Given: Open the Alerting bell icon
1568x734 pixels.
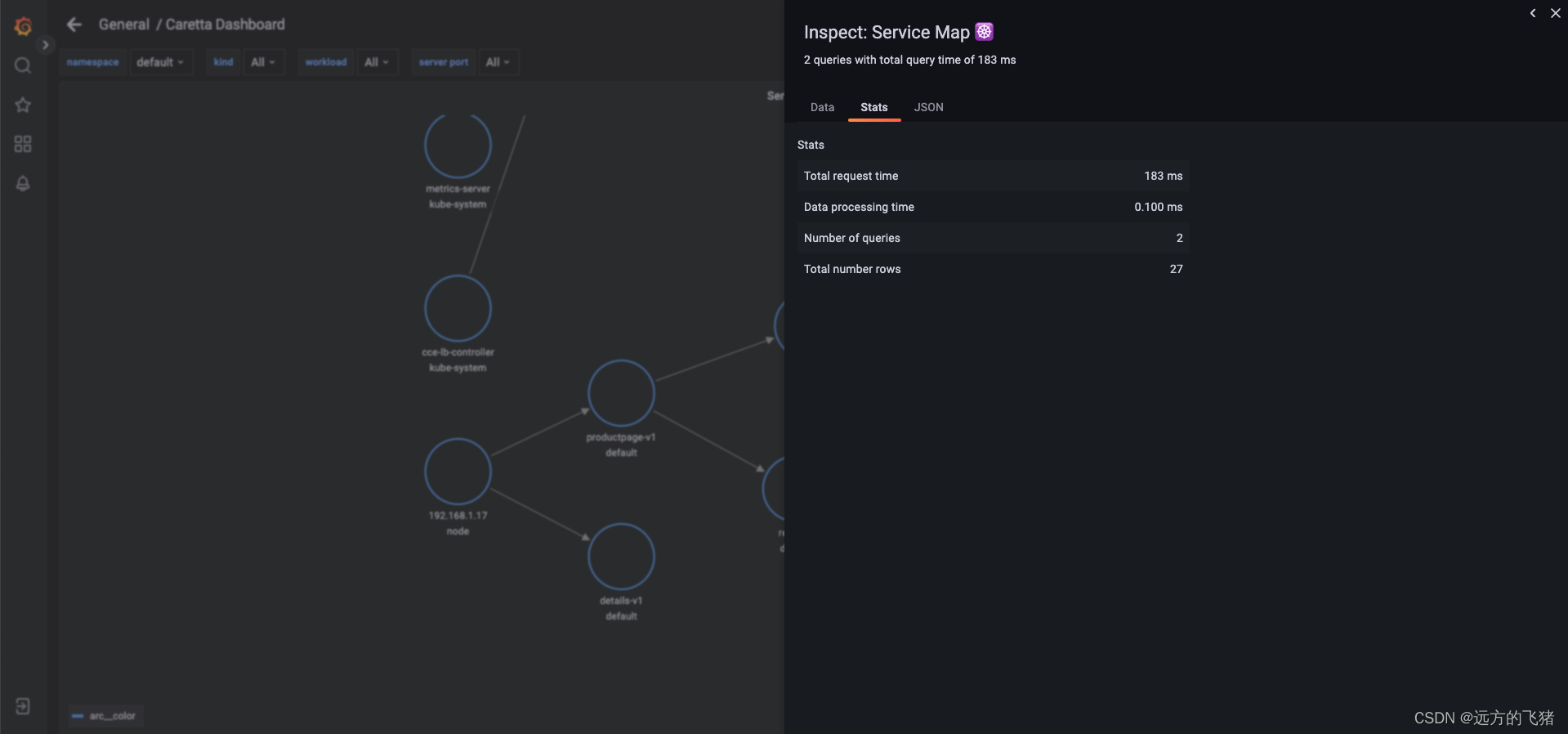Looking at the screenshot, I should [23, 183].
